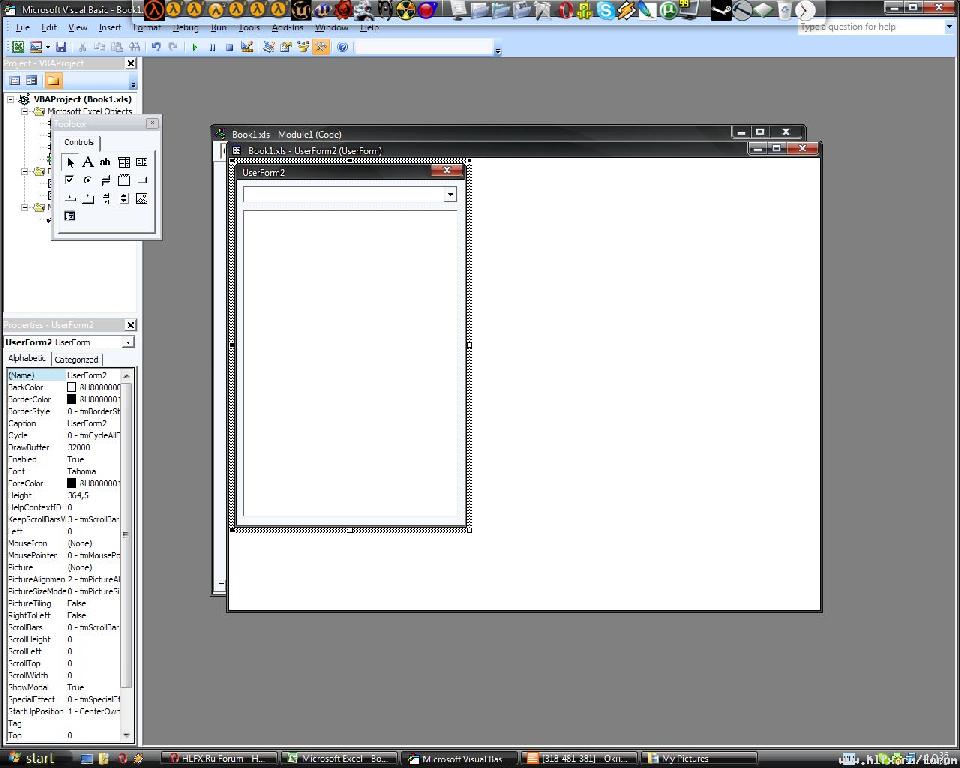
Task: Click the View Microsoft Excel icon
Action: tap(18, 47)
